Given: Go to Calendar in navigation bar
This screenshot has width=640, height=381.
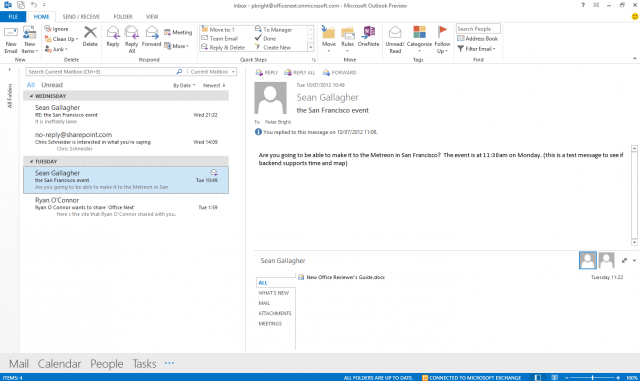Looking at the screenshot, I should pos(59,363).
